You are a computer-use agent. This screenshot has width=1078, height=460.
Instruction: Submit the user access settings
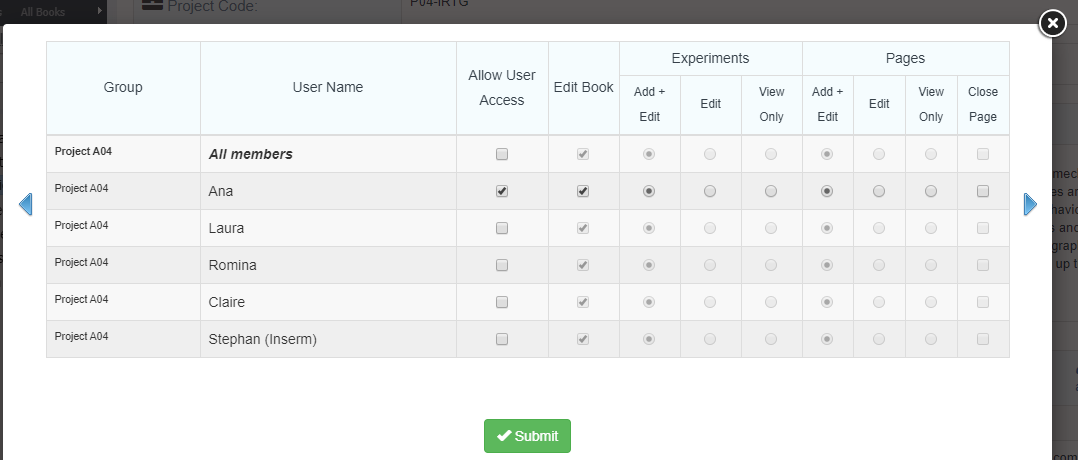tap(527, 436)
